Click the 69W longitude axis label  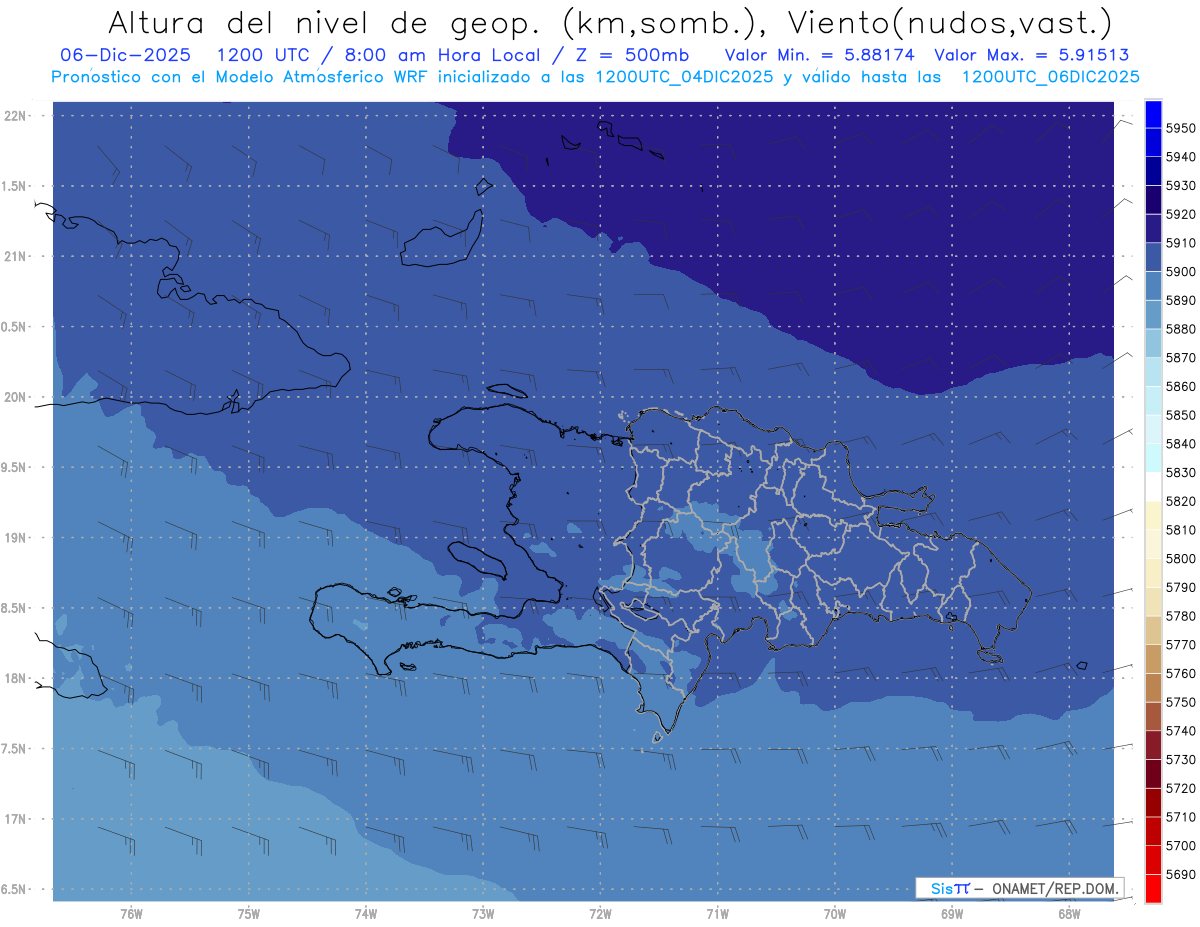click(x=951, y=913)
